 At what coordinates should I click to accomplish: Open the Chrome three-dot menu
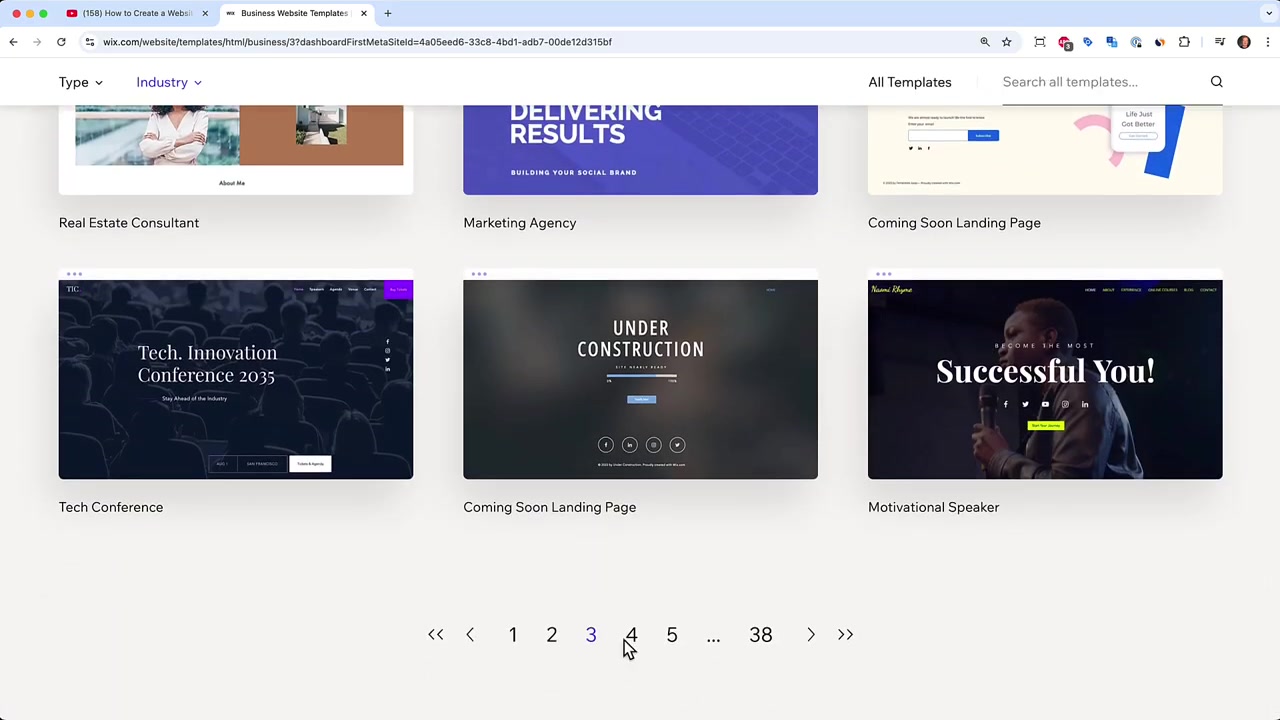[x=1267, y=42]
